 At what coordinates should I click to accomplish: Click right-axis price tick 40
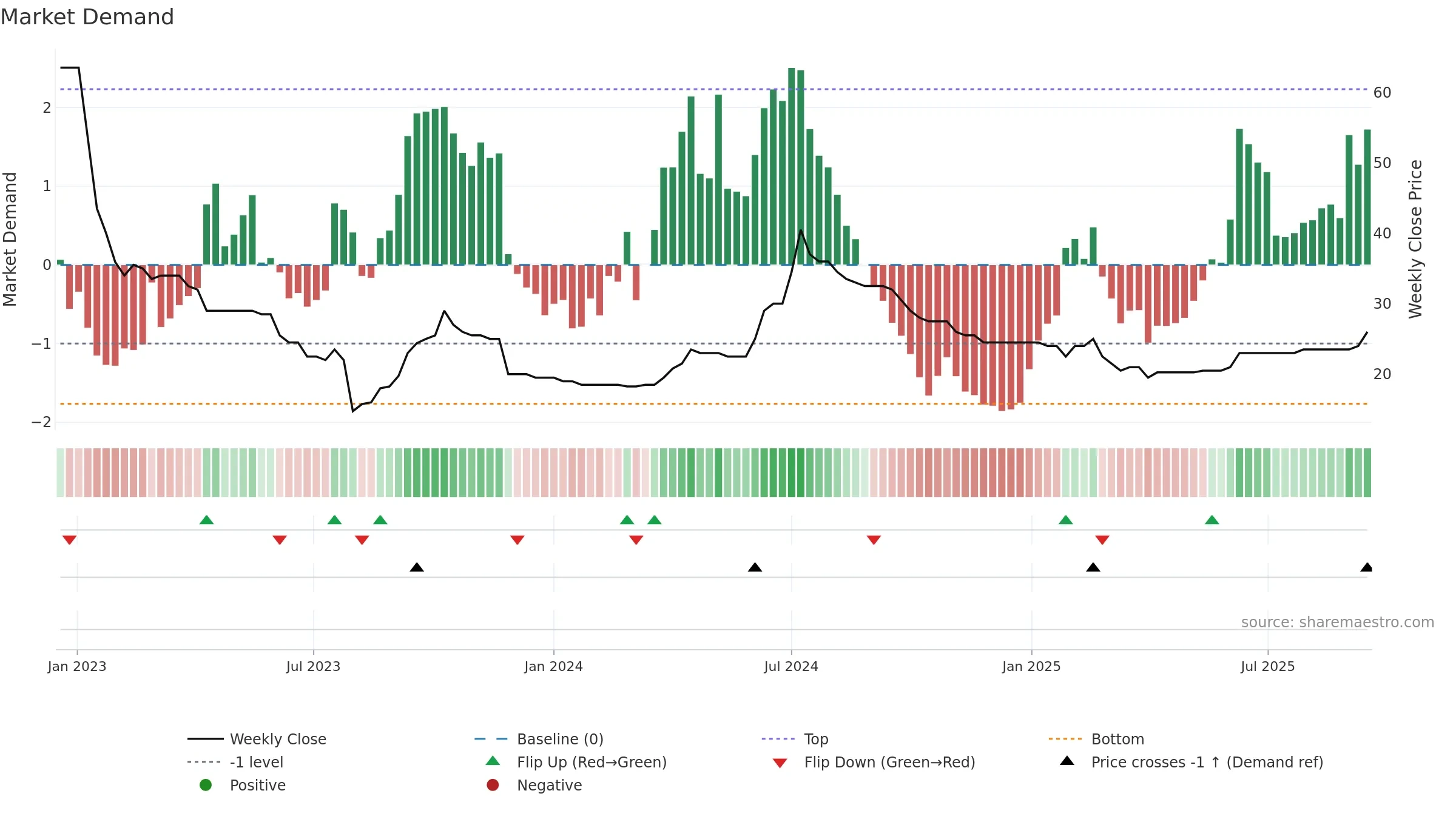(1383, 234)
